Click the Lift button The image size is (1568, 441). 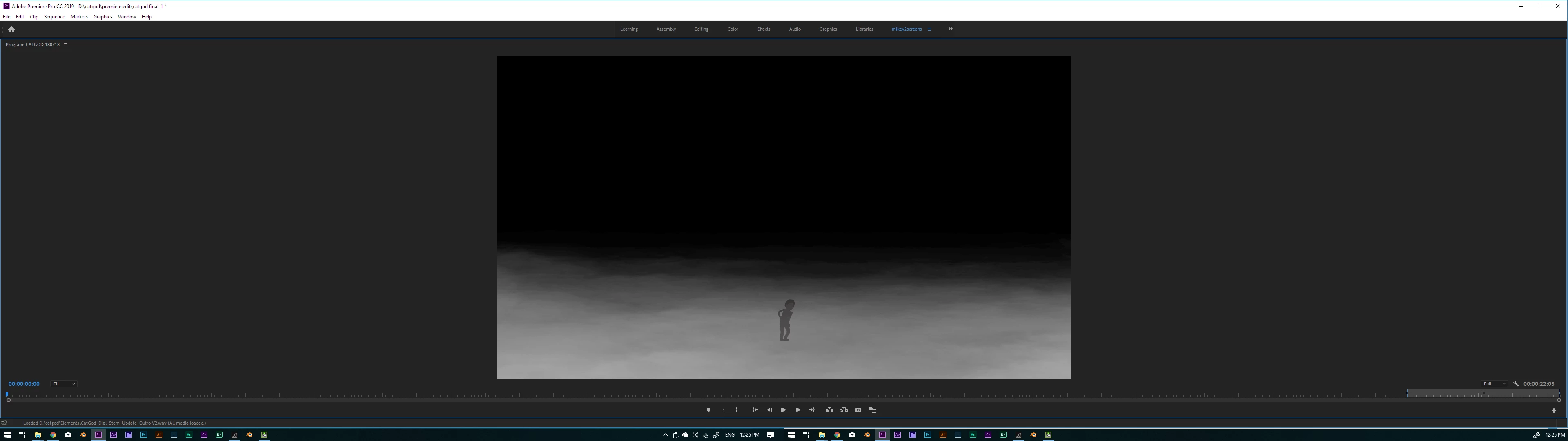pyautogui.click(x=829, y=410)
